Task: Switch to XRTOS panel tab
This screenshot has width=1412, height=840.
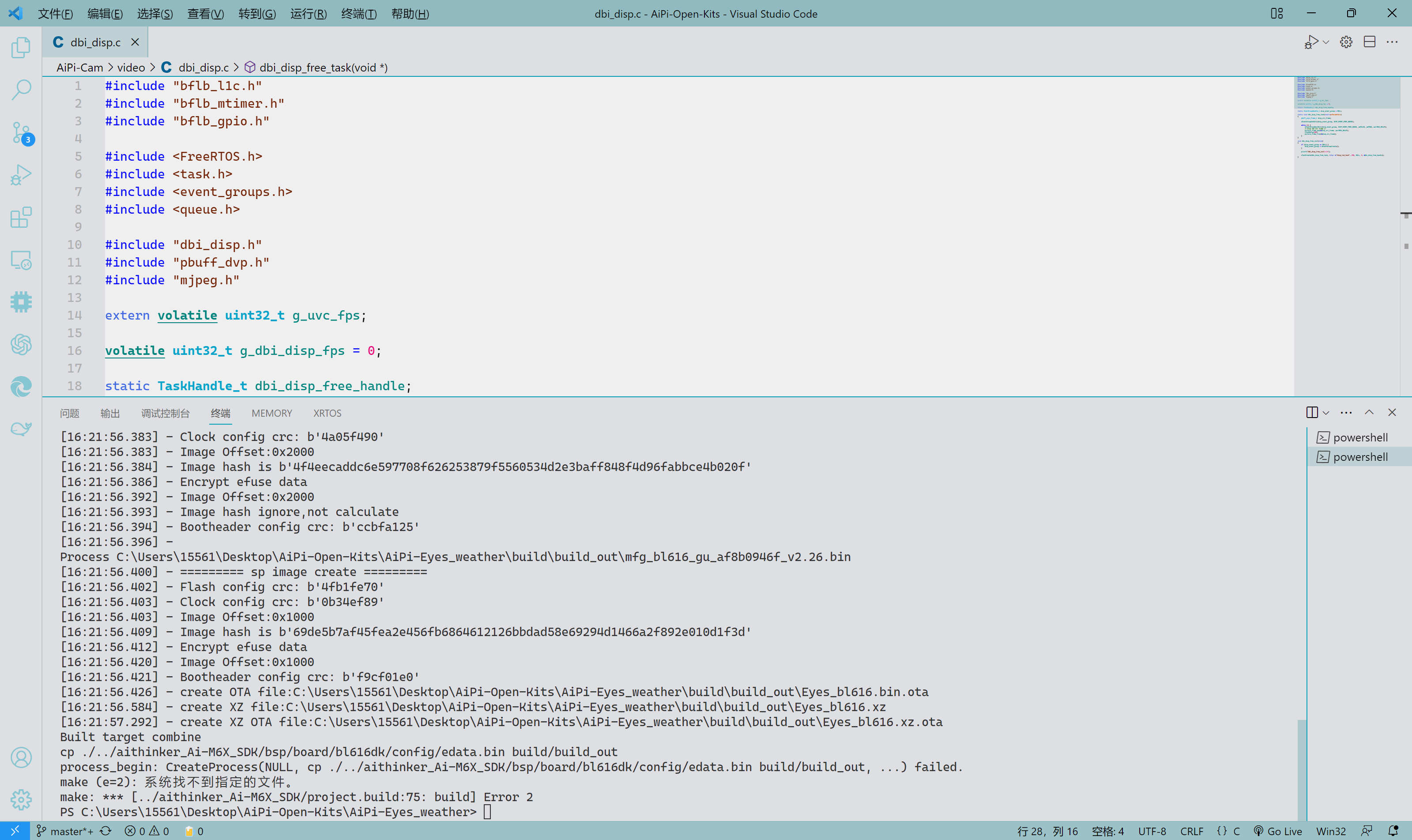Action: click(x=327, y=413)
